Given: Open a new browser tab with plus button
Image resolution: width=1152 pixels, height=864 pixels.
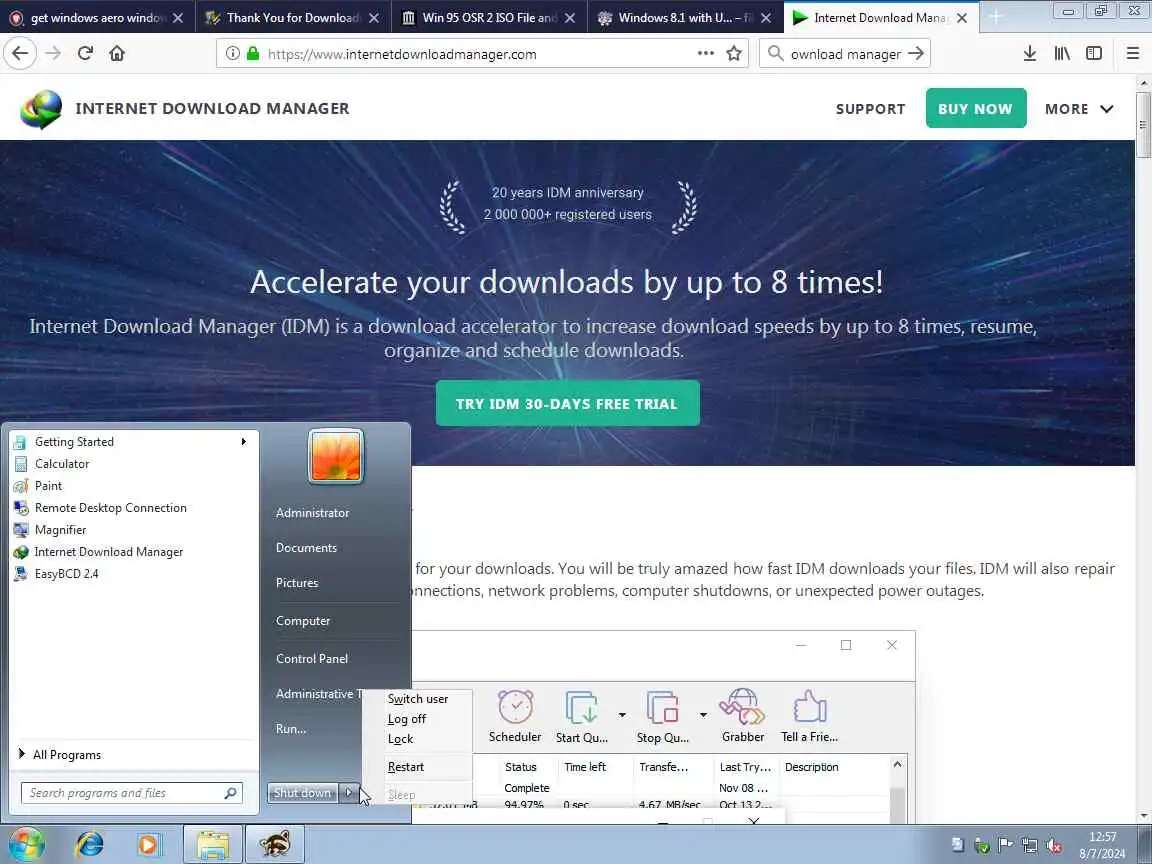Looking at the screenshot, I should (x=996, y=18).
